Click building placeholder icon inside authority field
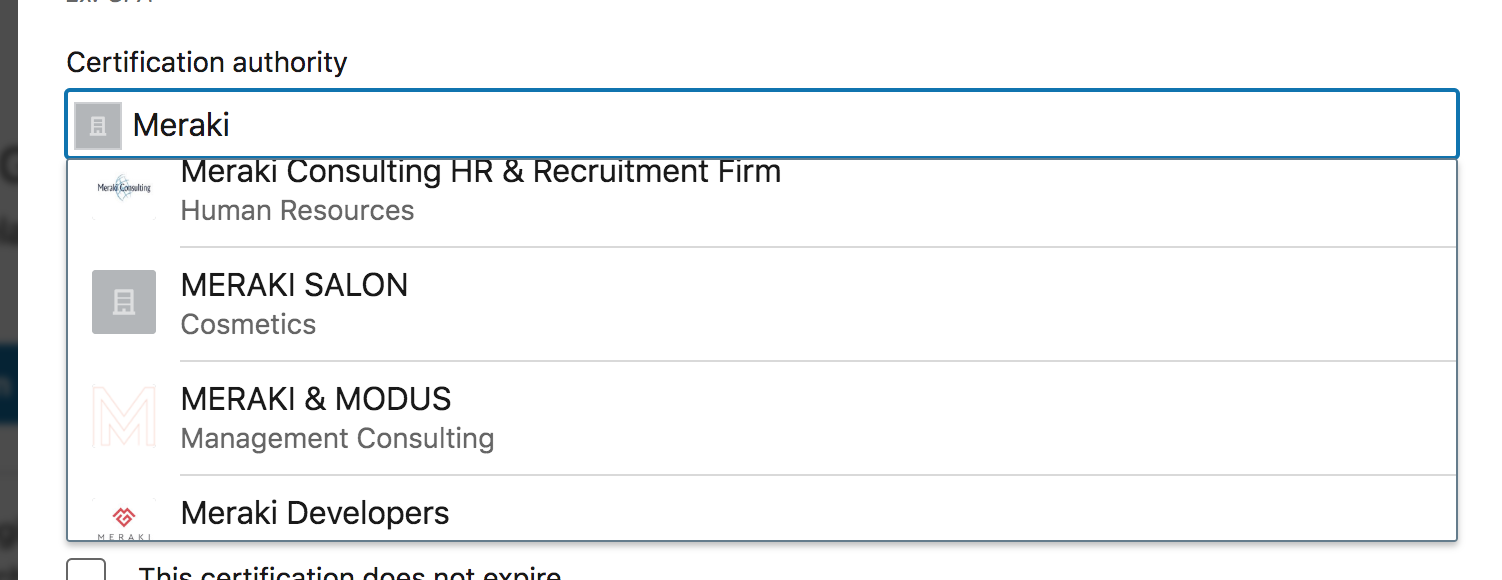The height and width of the screenshot is (580, 1502). (98, 126)
